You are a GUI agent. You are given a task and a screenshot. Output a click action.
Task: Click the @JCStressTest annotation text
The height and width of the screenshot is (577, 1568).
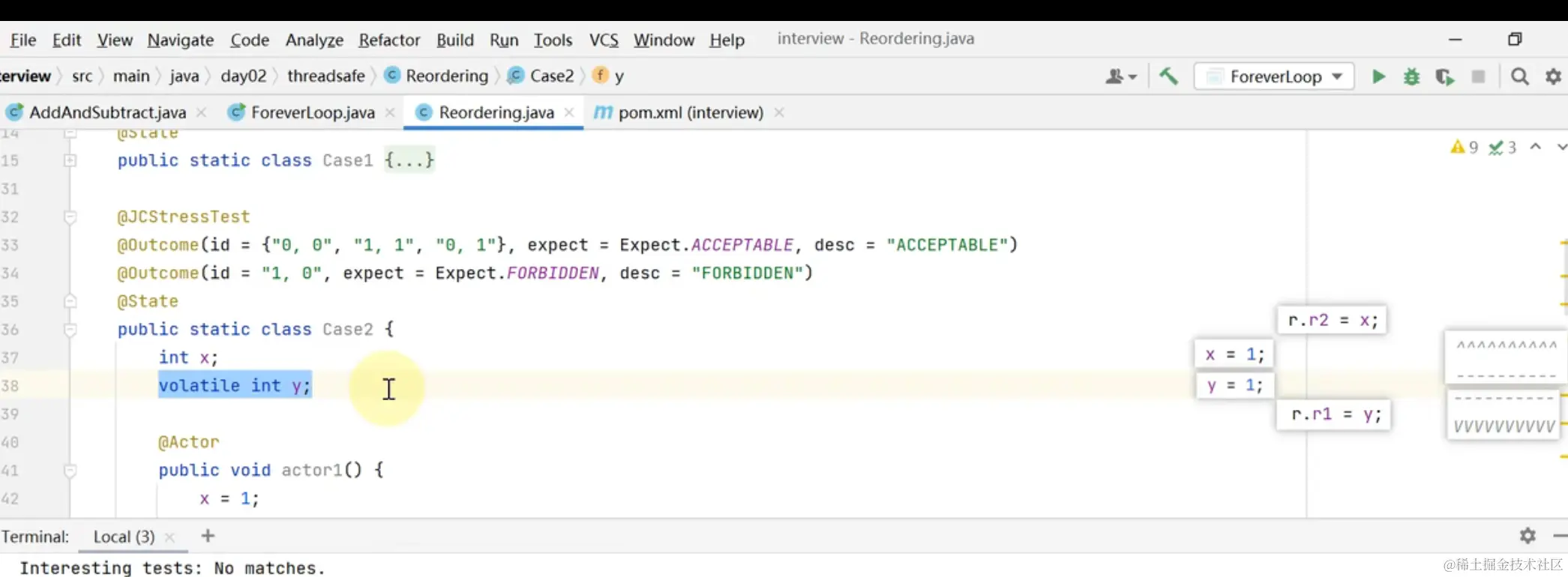[x=184, y=217]
